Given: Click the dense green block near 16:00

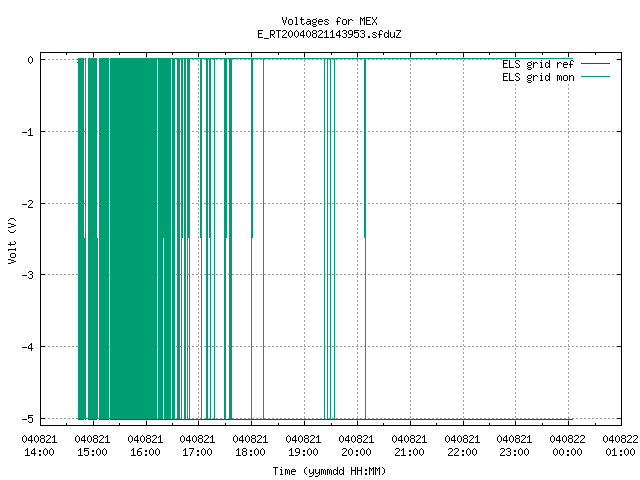Looking at the screenshot, I should (x=133, y=239).
